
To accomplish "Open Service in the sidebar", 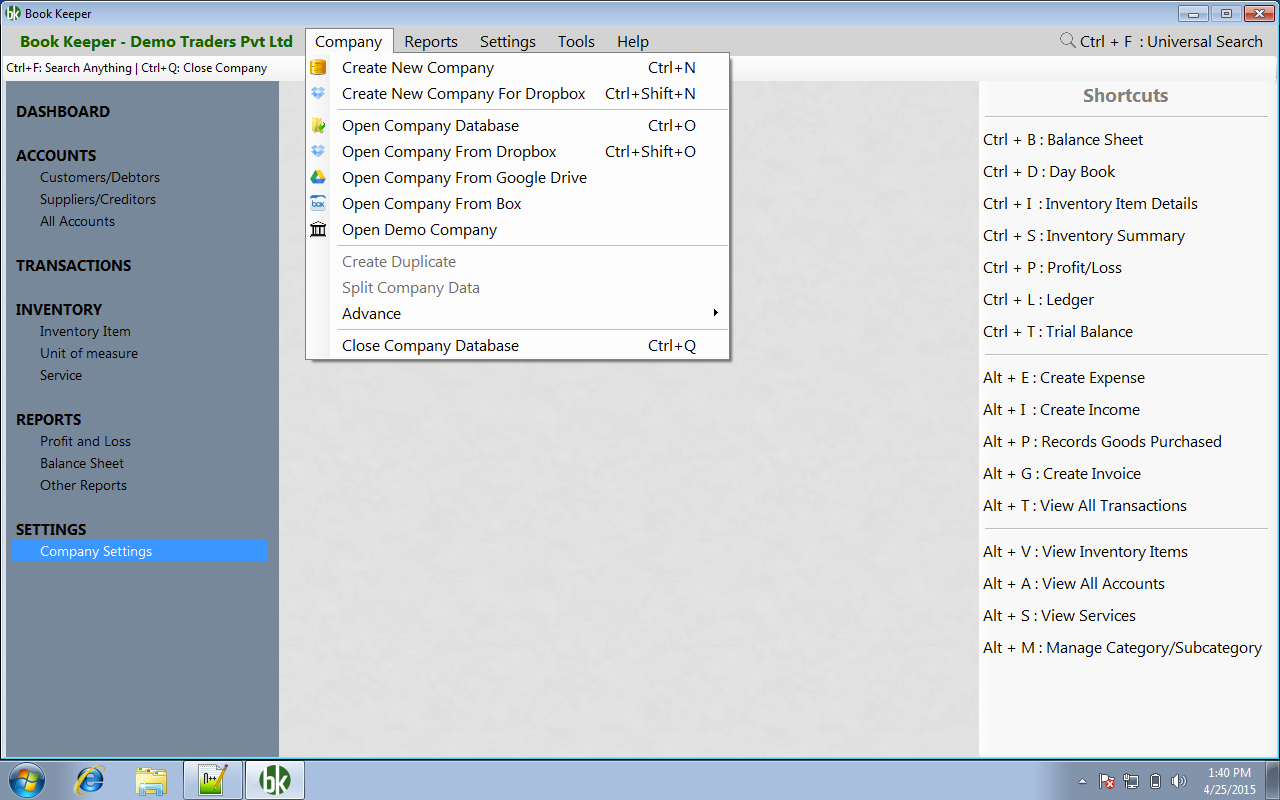I will 61,376.
